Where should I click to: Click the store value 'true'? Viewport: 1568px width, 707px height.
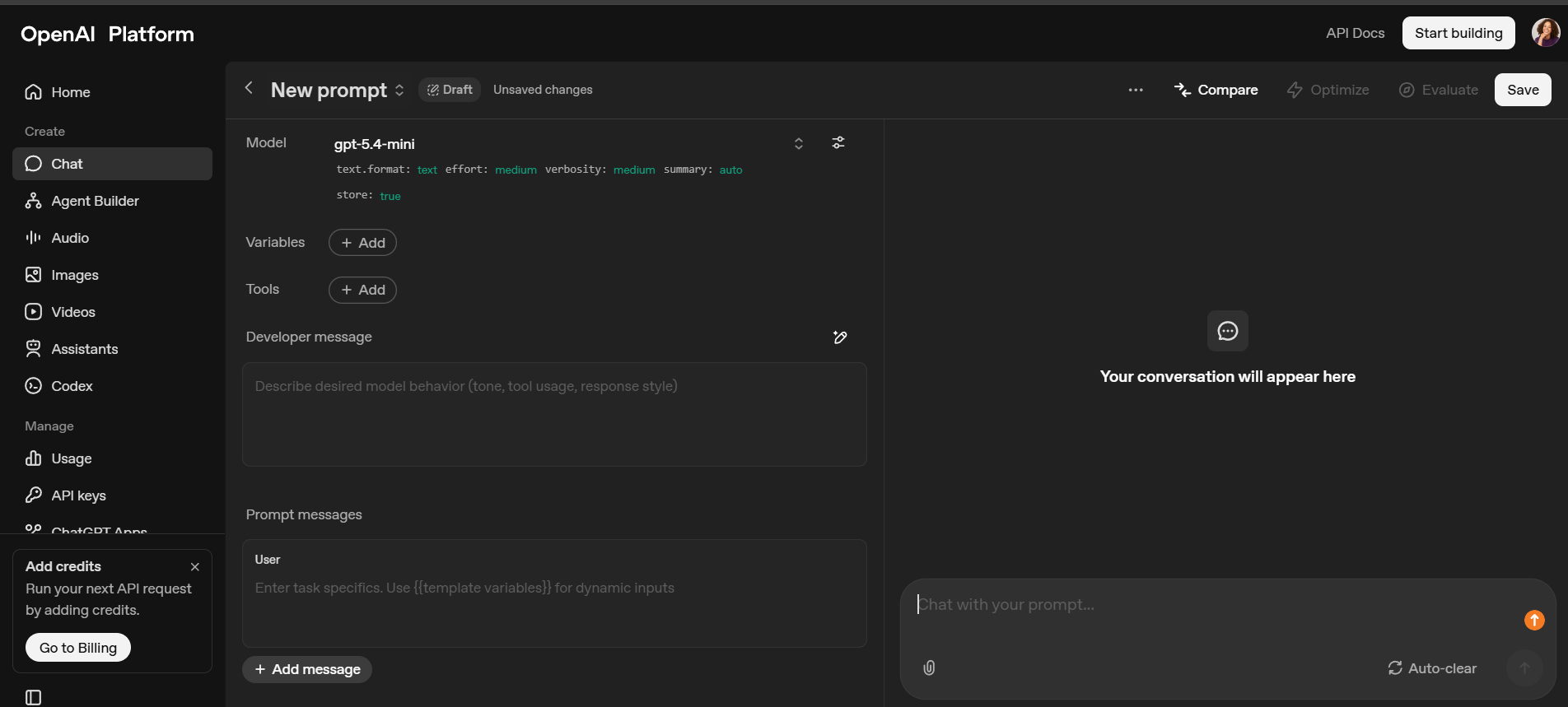390,196
